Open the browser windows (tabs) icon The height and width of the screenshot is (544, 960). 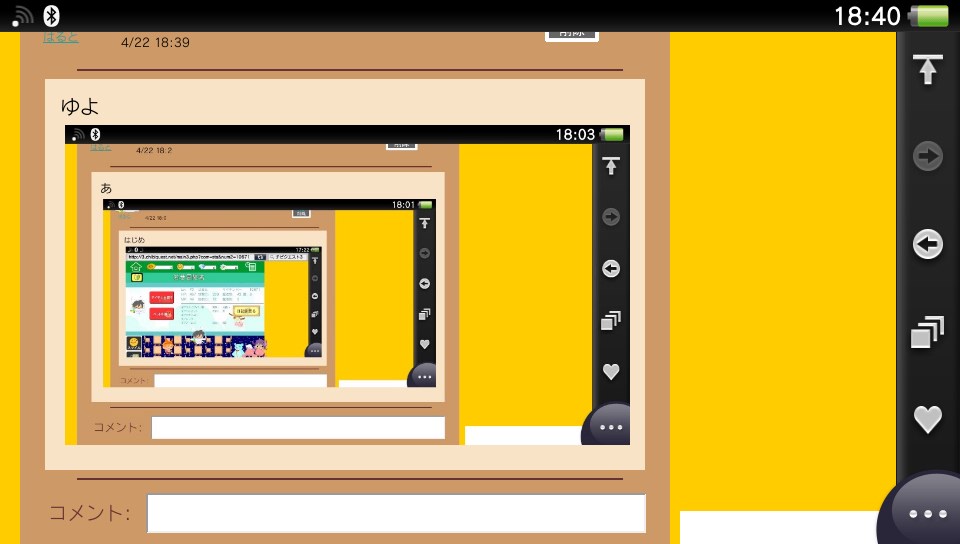click(x=928, y=332)
